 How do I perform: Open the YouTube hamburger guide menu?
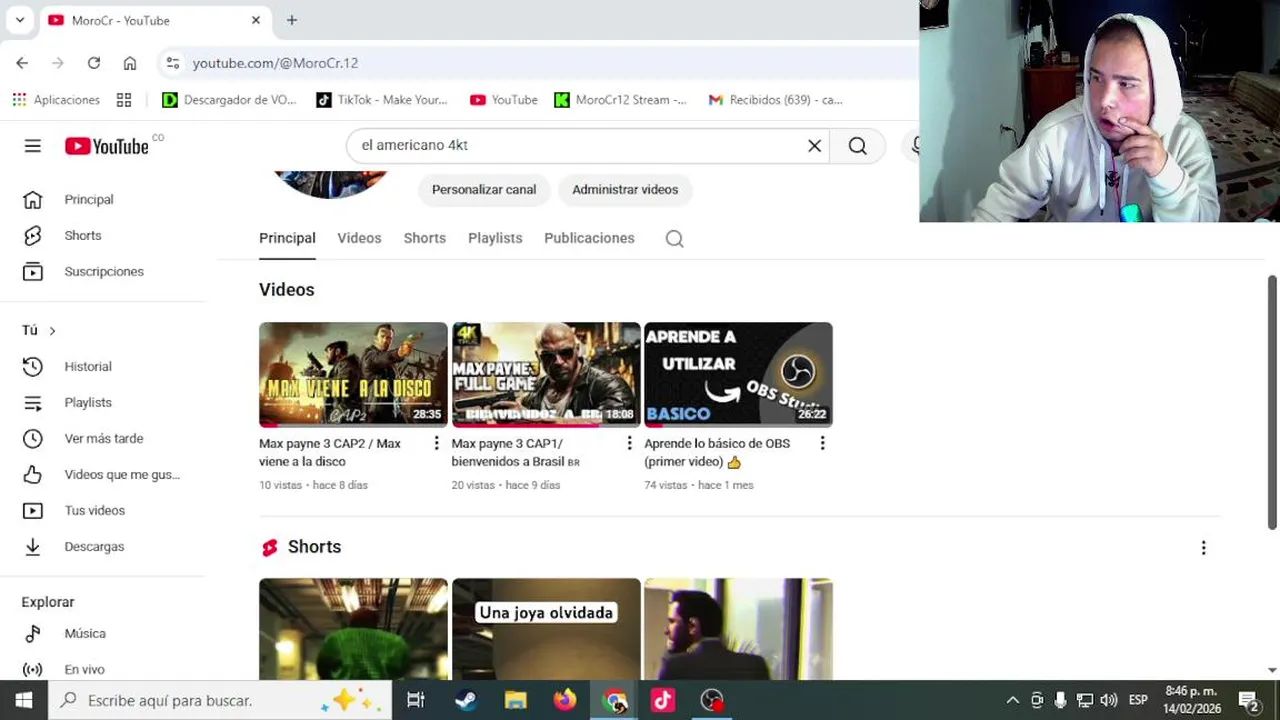[x=33, y=146]
